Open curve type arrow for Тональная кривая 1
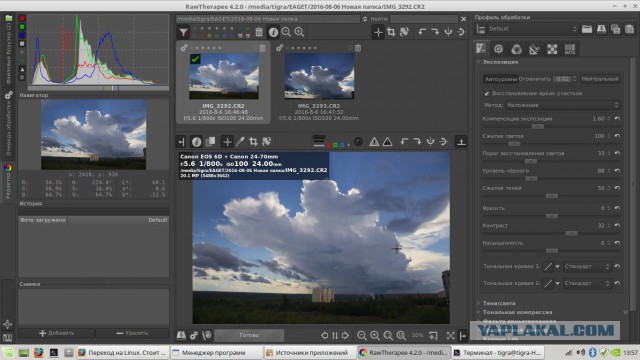640x360 pixels. (x=557, y=267)
